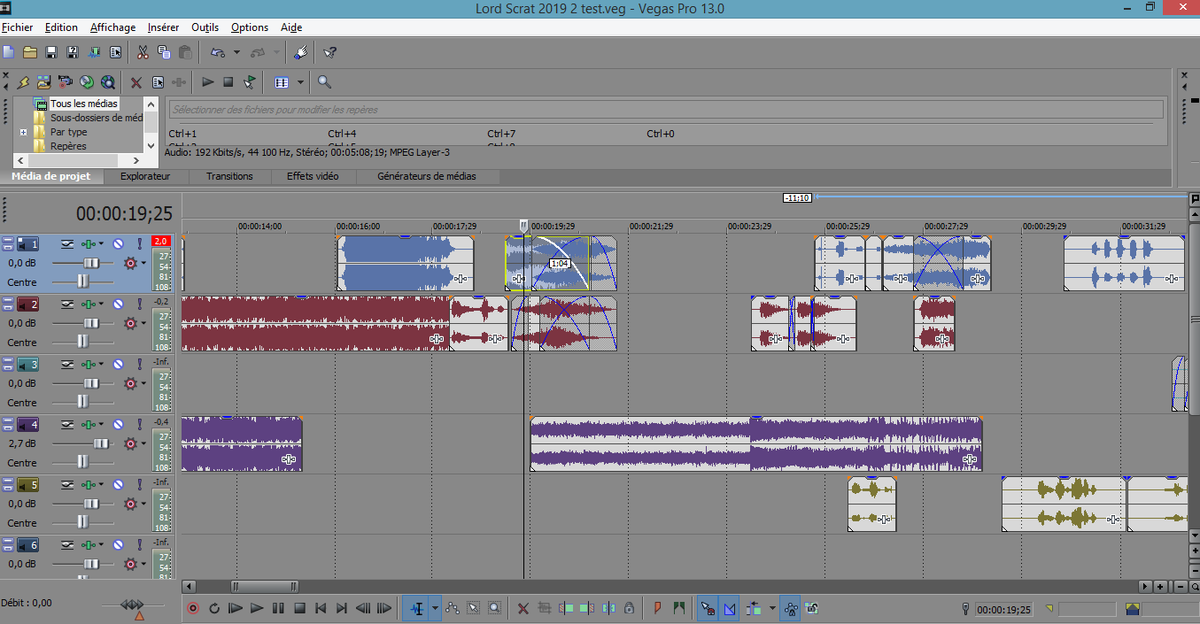1200x624 pixels.
Task: Switch to the Transitions tab
Action: (x=229, y=176)
